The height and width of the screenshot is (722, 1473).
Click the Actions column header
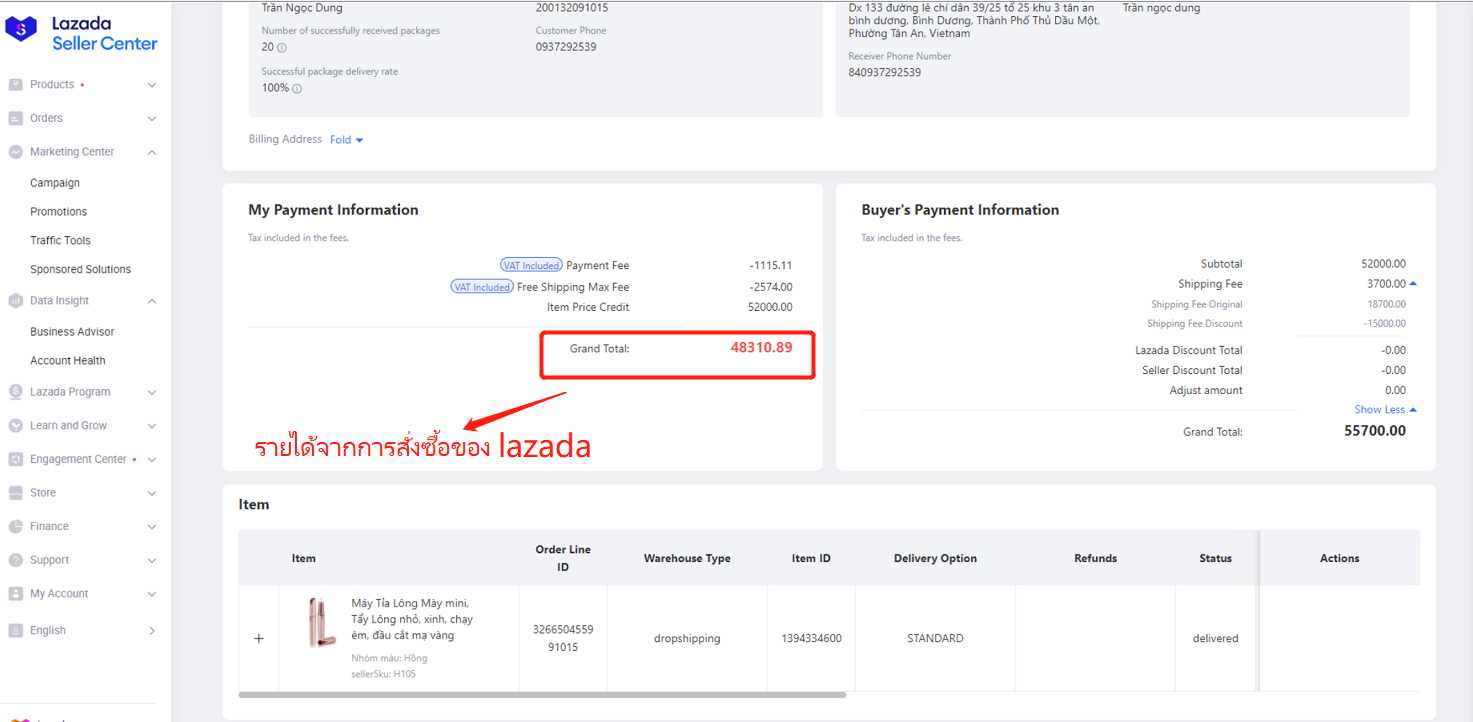(1340, 559)
